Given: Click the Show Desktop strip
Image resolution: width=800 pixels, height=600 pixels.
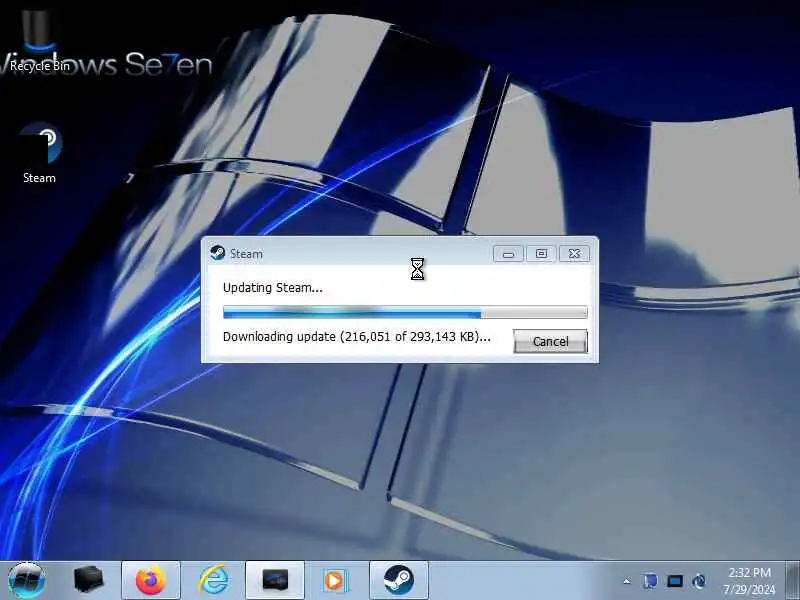Looking at the screenshot, I should (x=792, y=580).
